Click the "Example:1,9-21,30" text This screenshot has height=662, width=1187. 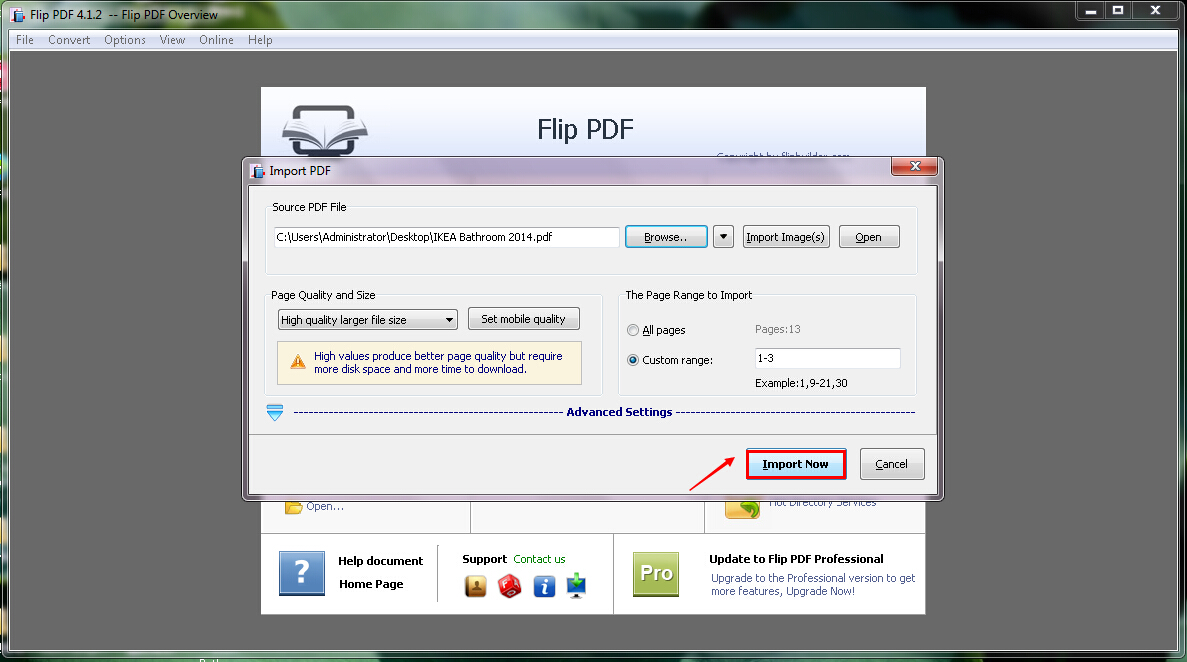(801, 383)
